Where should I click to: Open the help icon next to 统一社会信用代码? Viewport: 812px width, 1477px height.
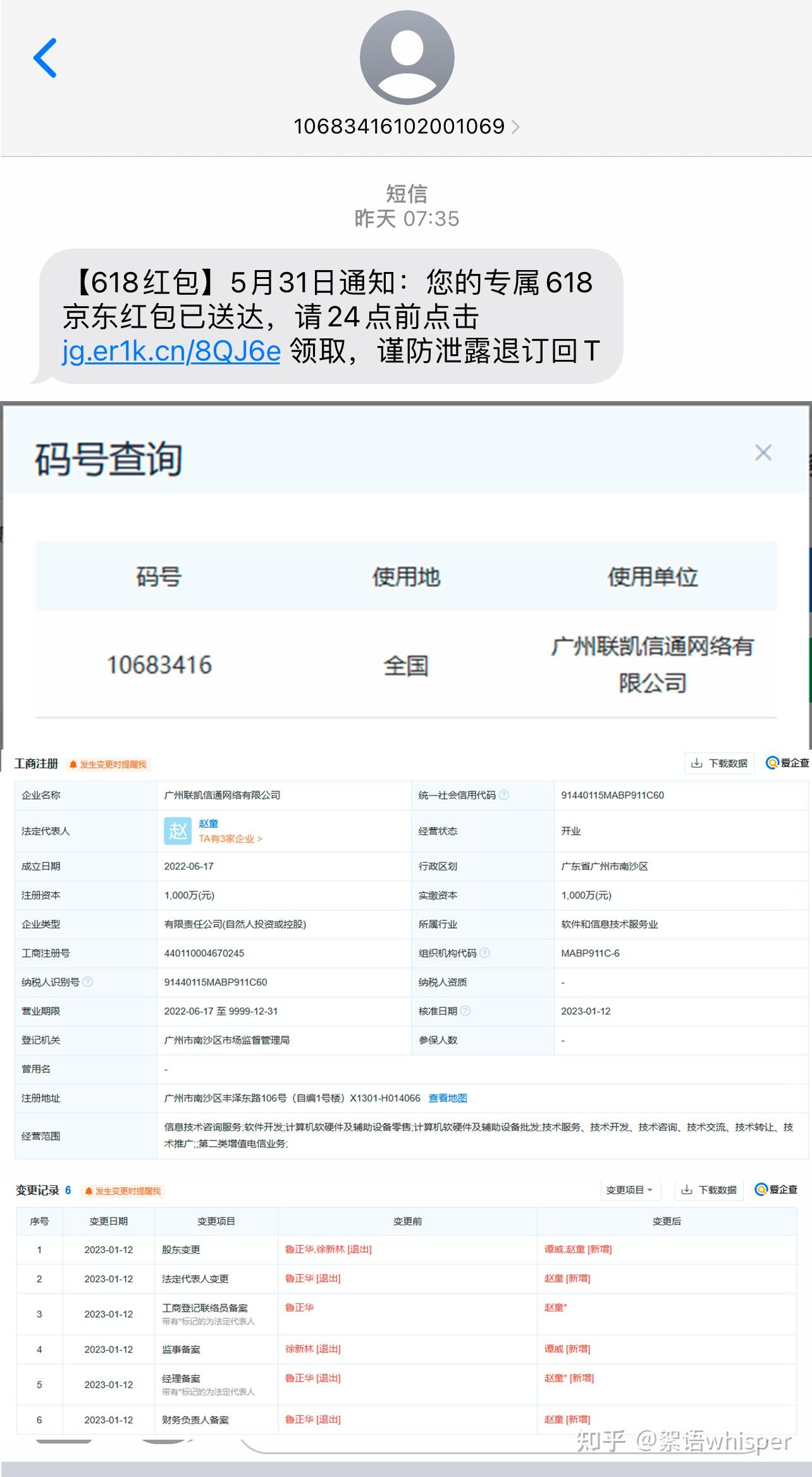504,795
